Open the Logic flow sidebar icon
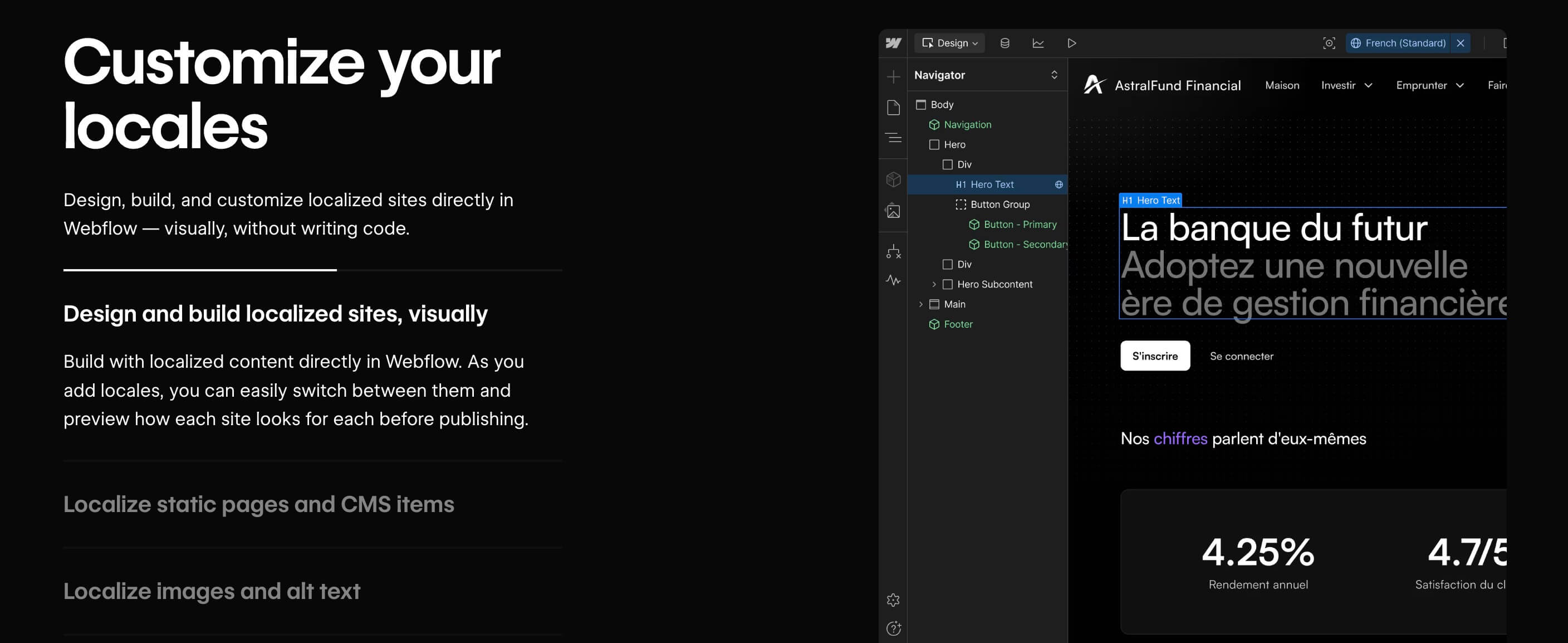Viewport: 1568px width, 643px height. point(893,251)
